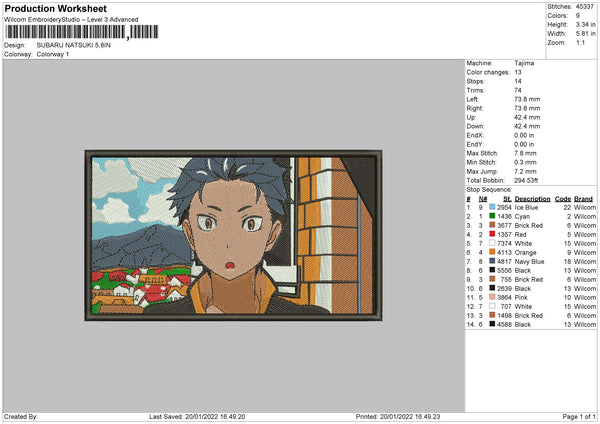Select stitch count 3677 for Brick Red

(x=504, y=225)
